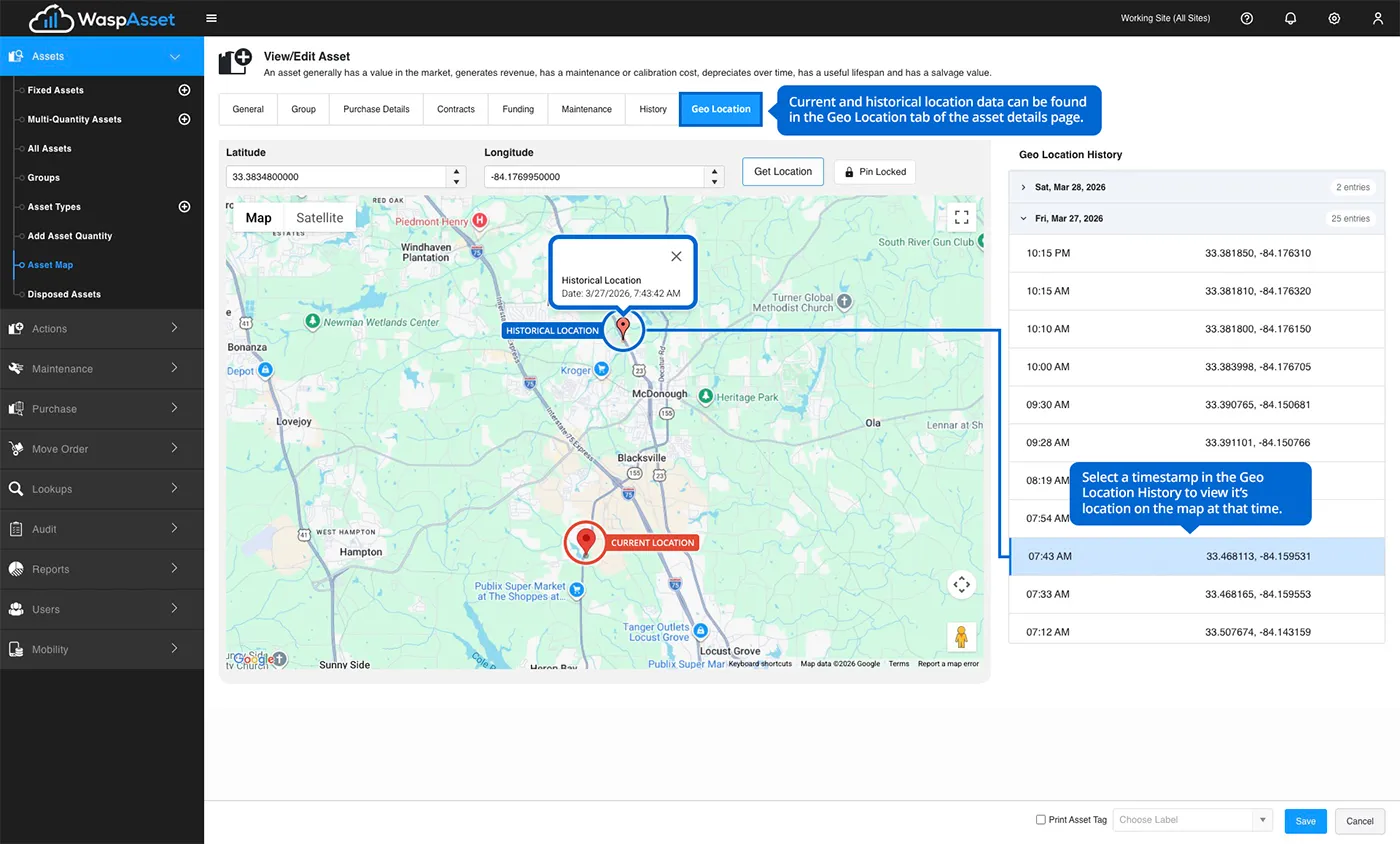1400x844 pixels.
Task: Open the help question mark icon
Action: 1246,18
